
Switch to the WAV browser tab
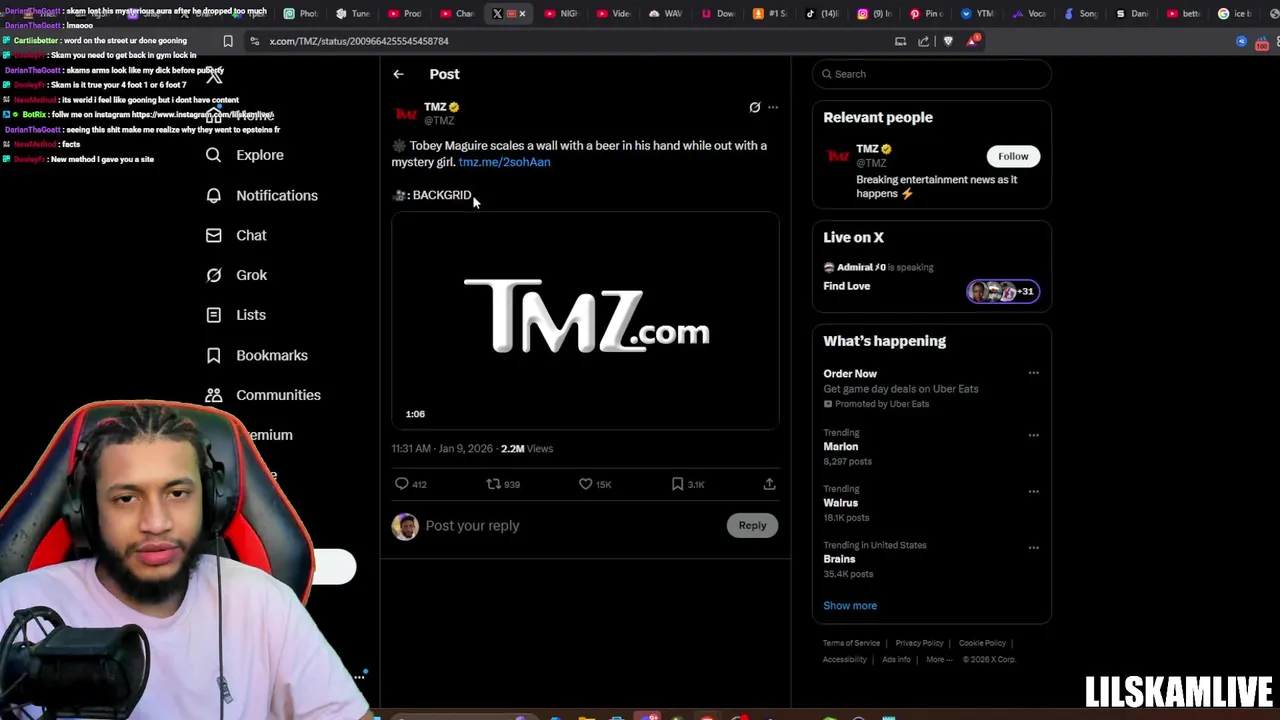[x=666, y=14]
